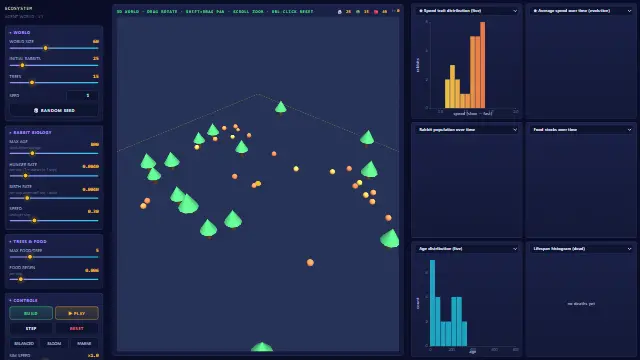Click the 'no deaths yet' text in Lifespan panel
Viewport: 640px width, 360px height.
click(581, 304)
